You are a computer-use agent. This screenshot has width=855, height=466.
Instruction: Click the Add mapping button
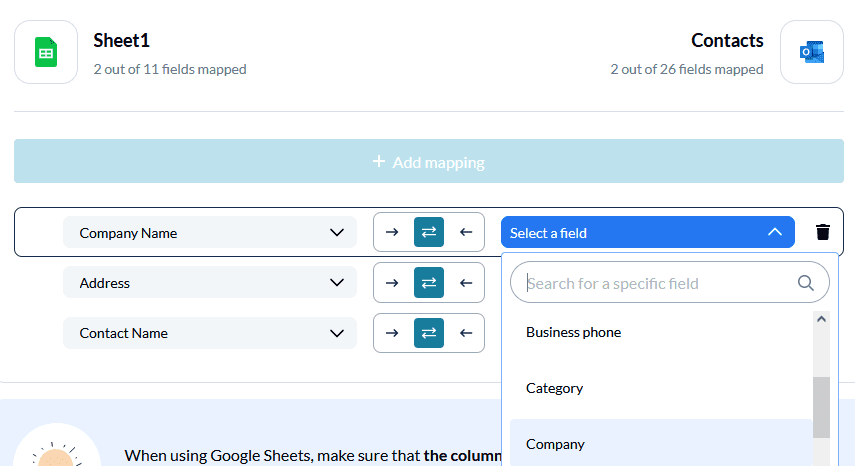coord(429,161)
